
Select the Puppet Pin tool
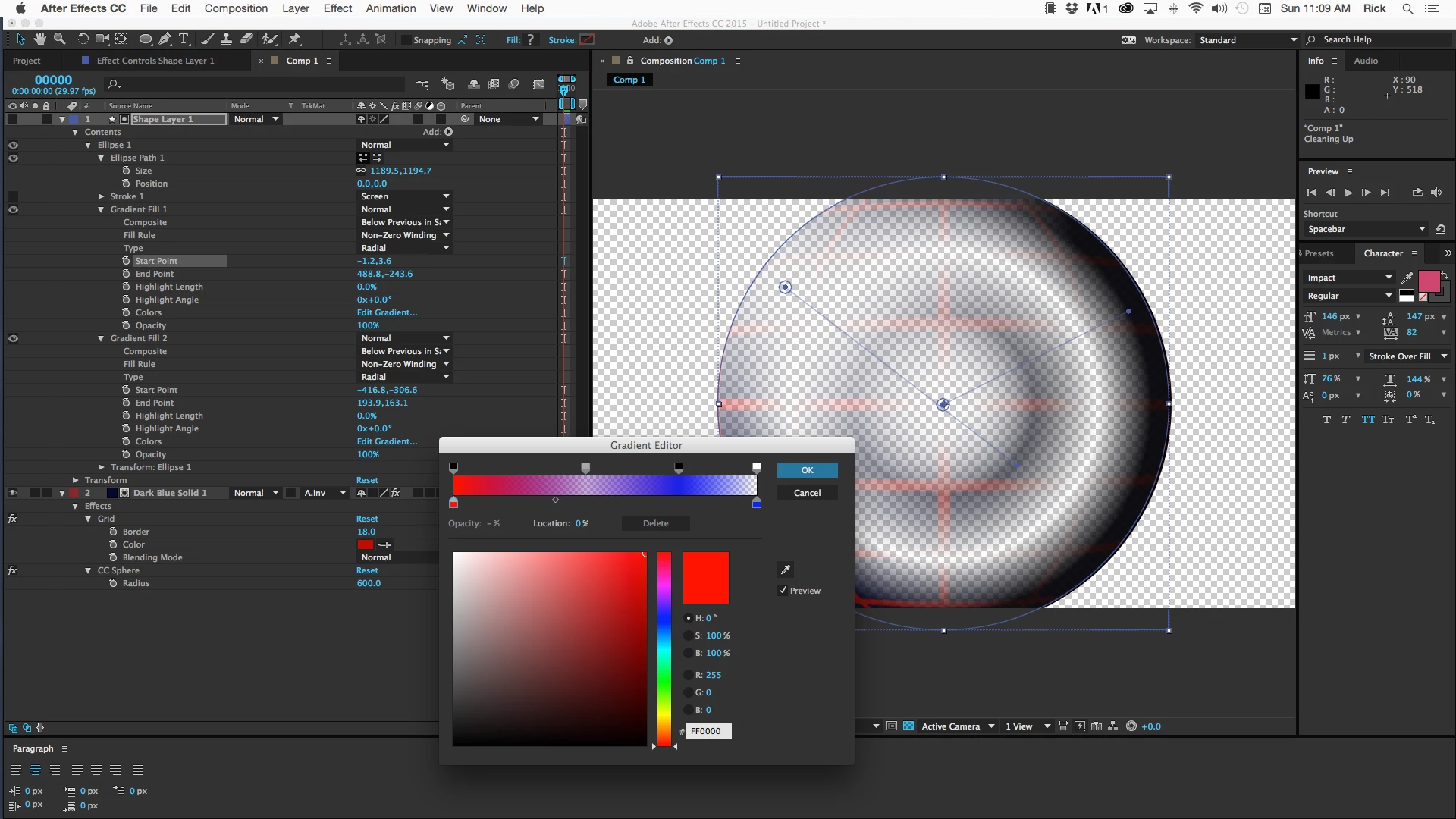pos(295,39)
